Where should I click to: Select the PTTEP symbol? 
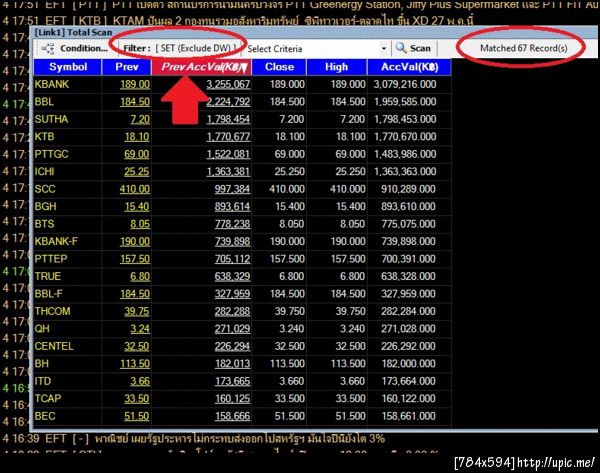pyautogui.click(x=51, y=259)
